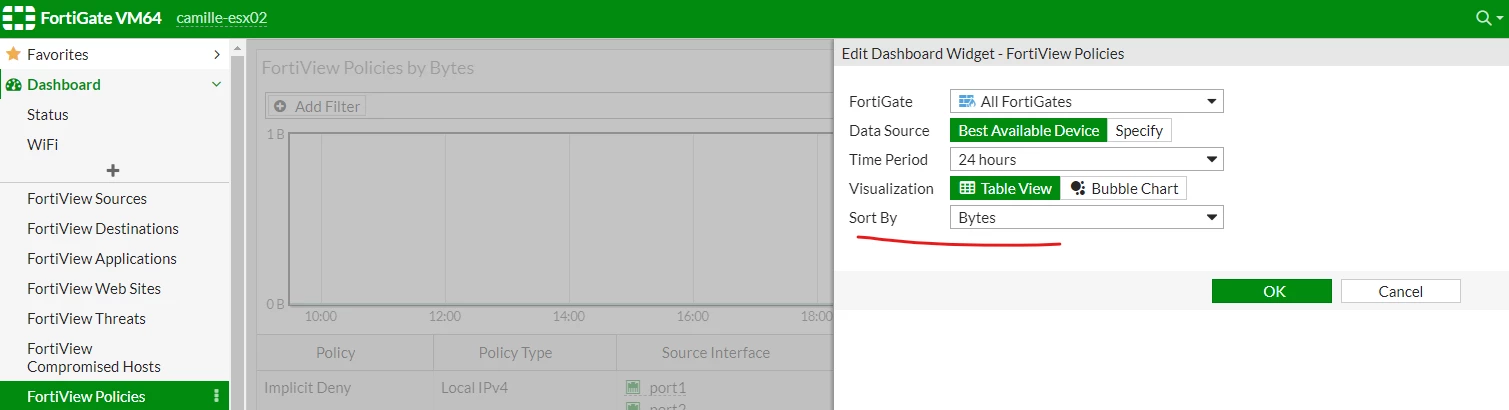
Task: Click the Dashboard gauge icon
Action: [x=13, y=85]
